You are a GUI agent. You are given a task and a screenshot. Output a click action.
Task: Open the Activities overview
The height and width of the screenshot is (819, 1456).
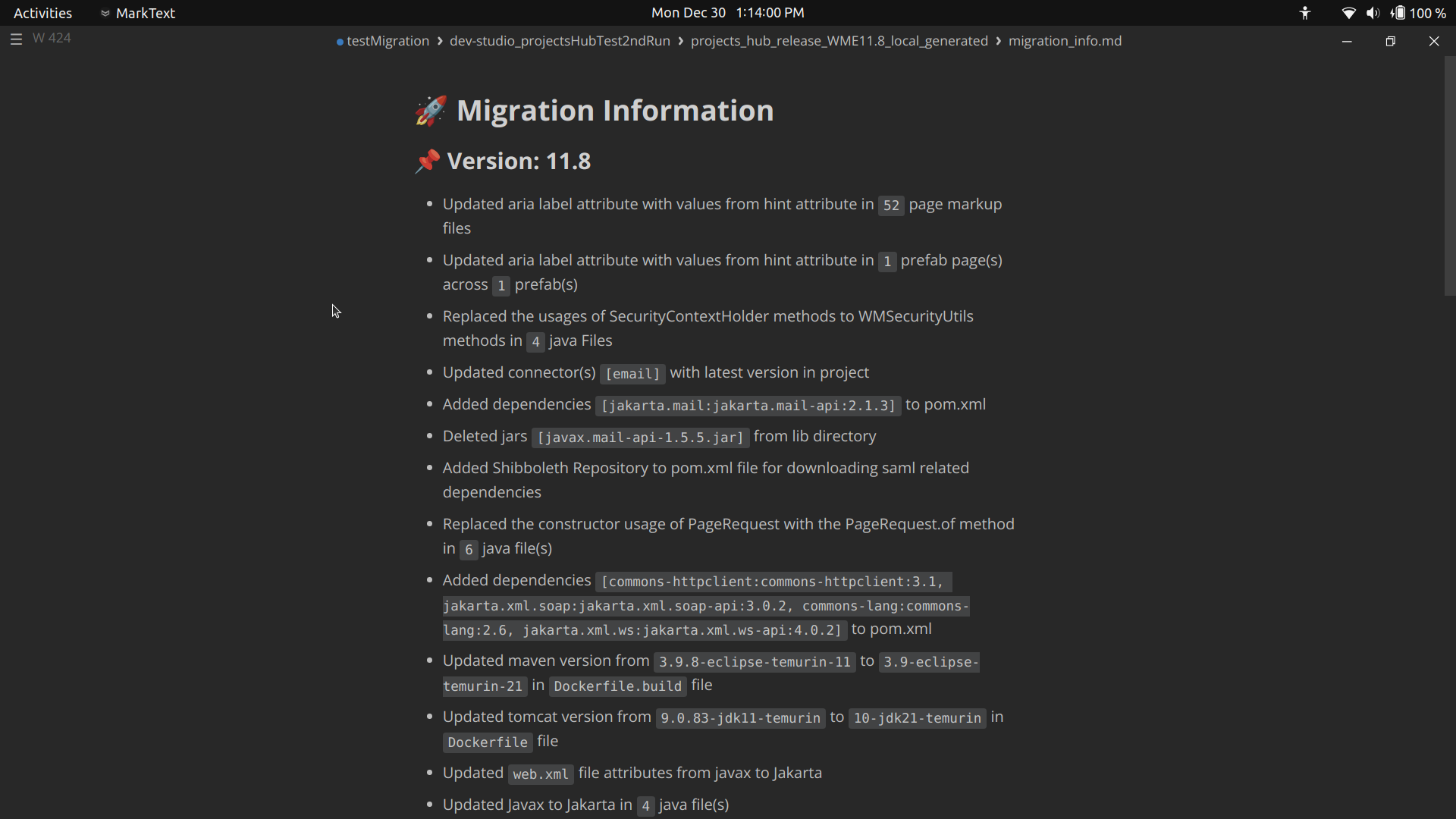(42, 12)
